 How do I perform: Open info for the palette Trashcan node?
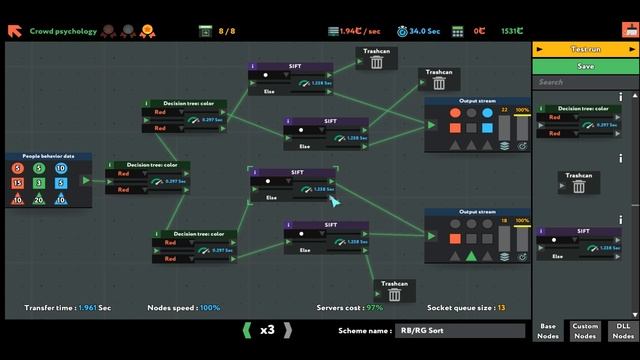coord(621,158)
